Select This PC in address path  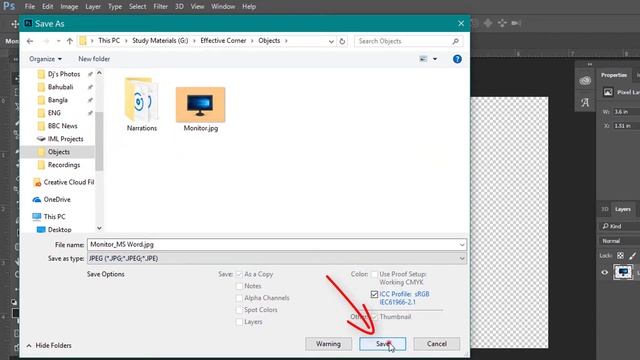coord(109,41)
